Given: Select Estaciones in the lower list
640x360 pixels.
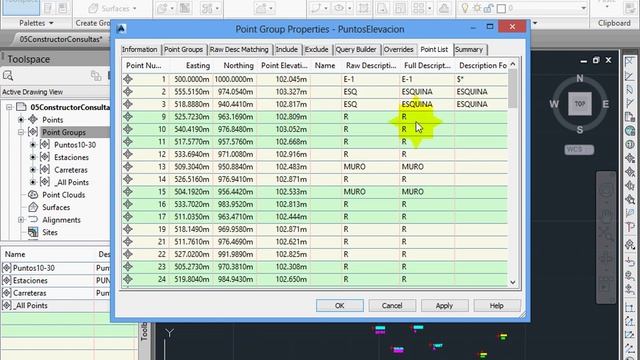Looking at the screenshot, I should 30,280.
